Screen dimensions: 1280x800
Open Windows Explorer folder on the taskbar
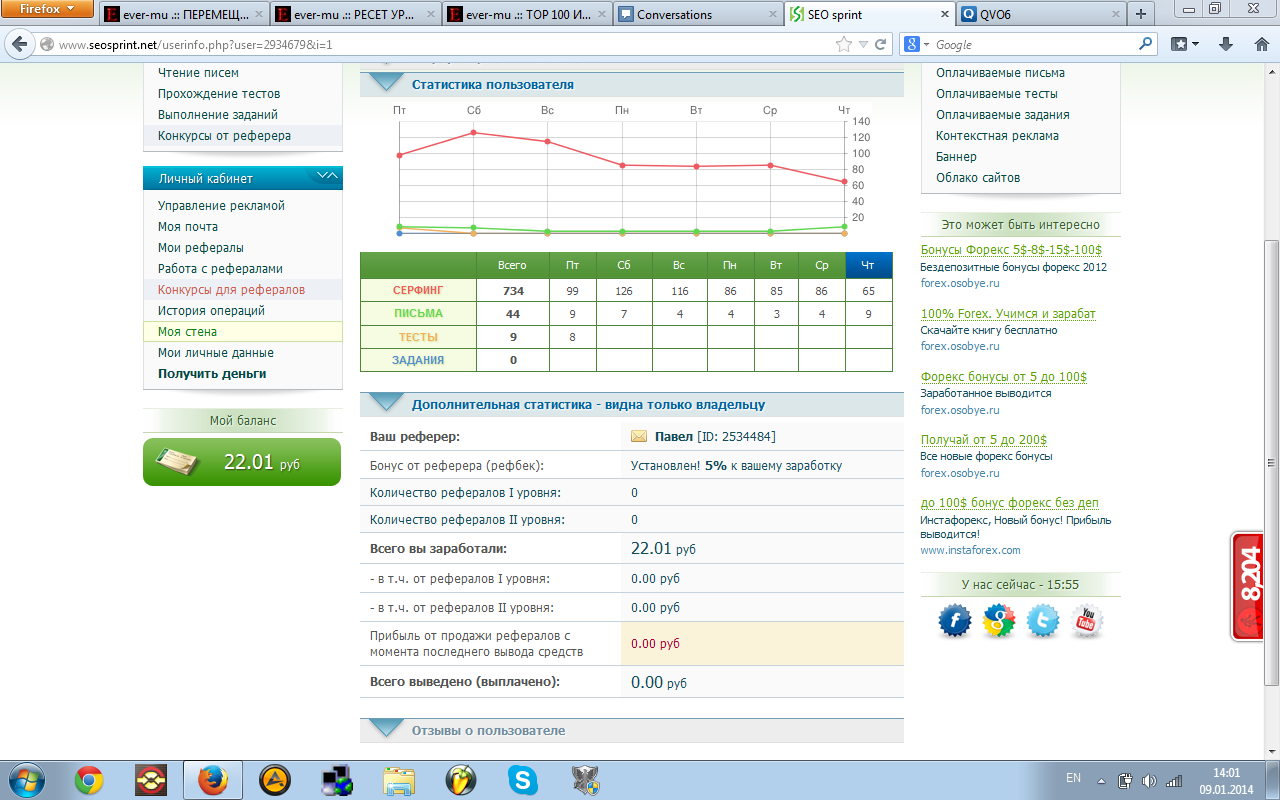[x=399, y=780]
